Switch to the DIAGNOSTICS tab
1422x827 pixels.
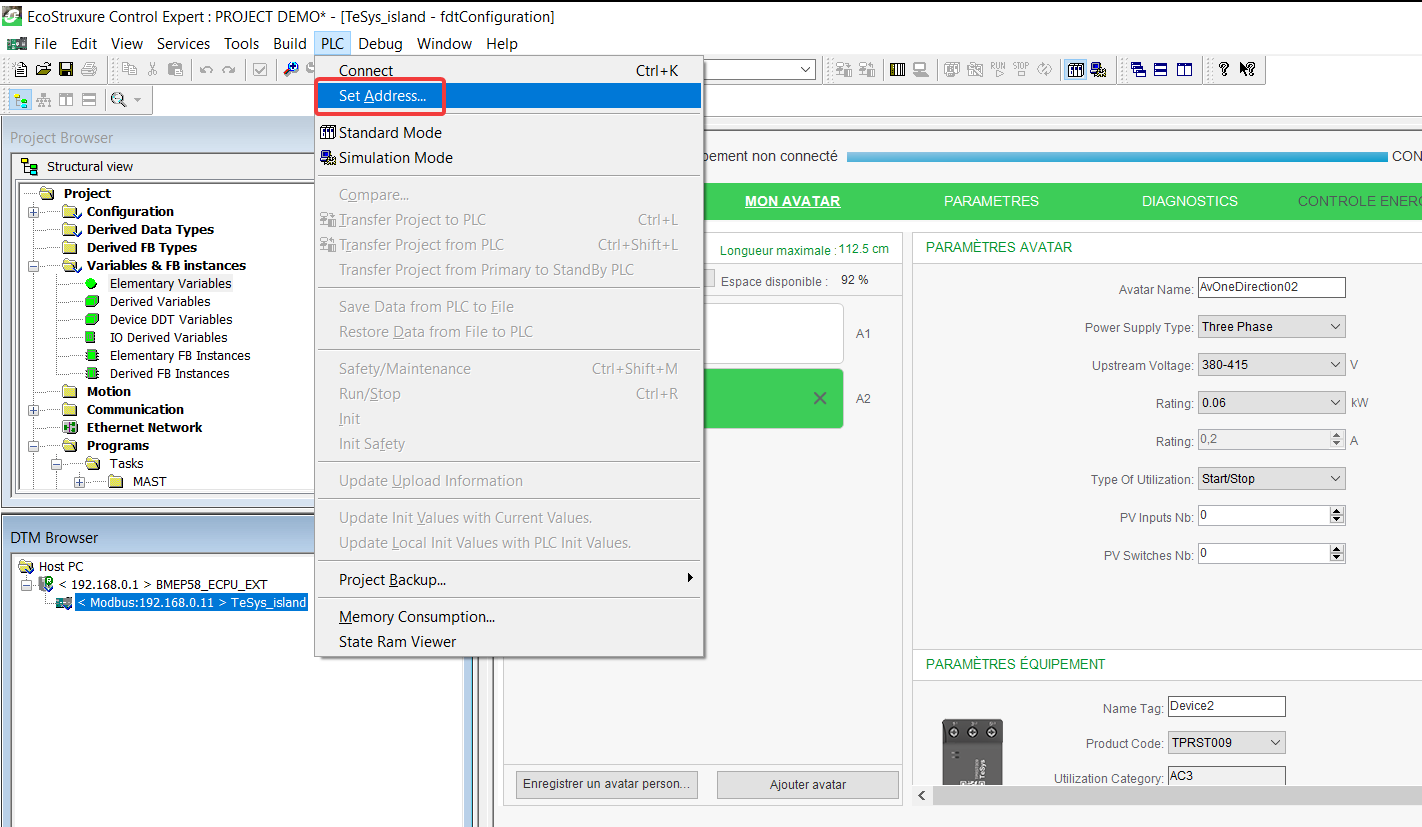tap(1190, 201)
